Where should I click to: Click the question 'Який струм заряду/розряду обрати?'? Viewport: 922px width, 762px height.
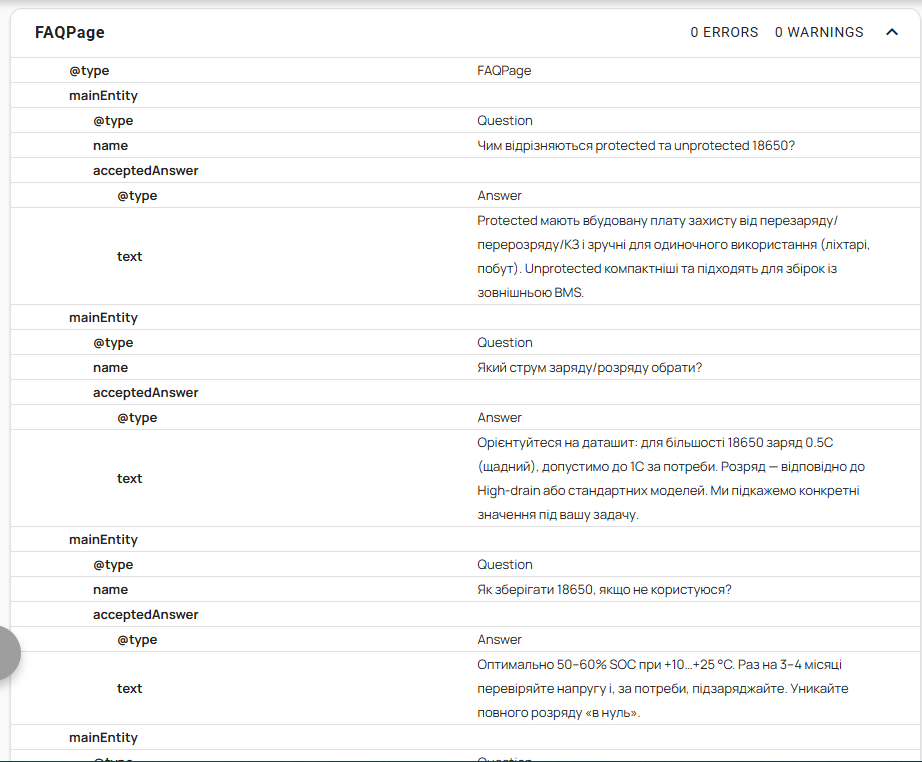589,367
